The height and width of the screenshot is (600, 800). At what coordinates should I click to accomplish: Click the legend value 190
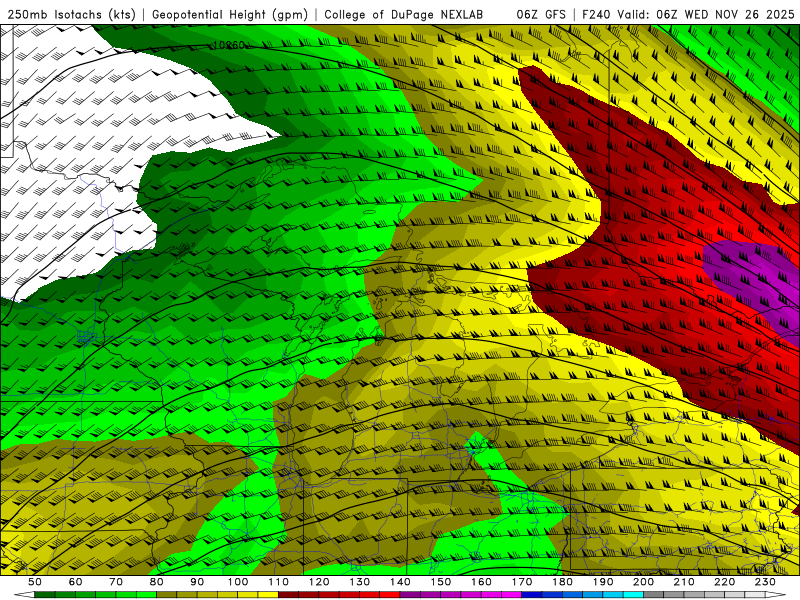(603, 582)
